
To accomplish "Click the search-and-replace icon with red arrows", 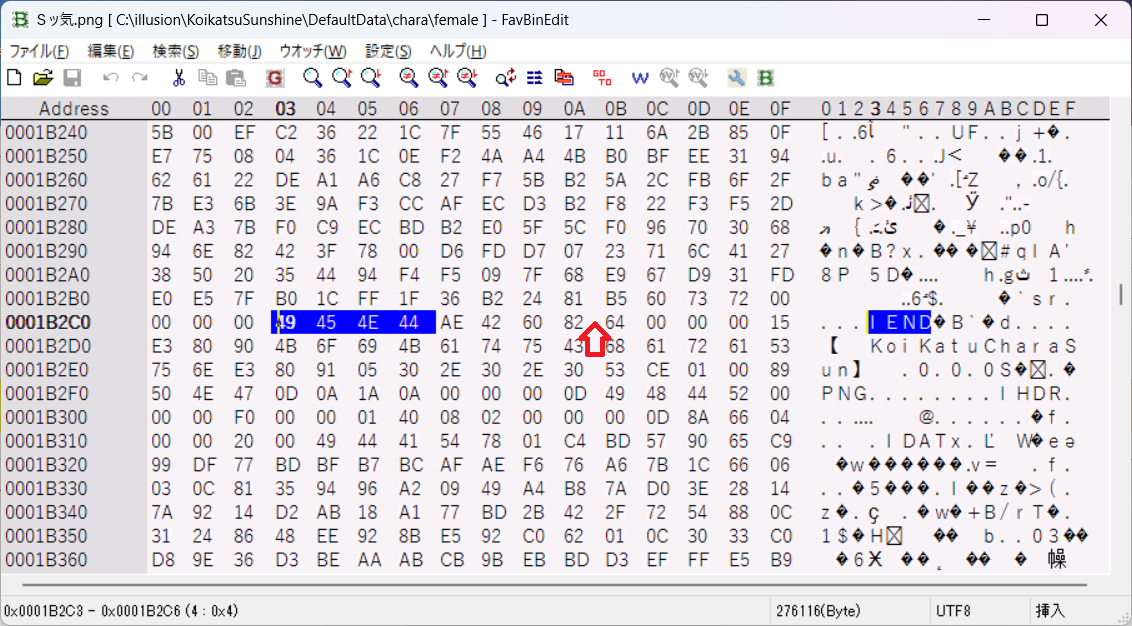I will [x=506, y=77].
